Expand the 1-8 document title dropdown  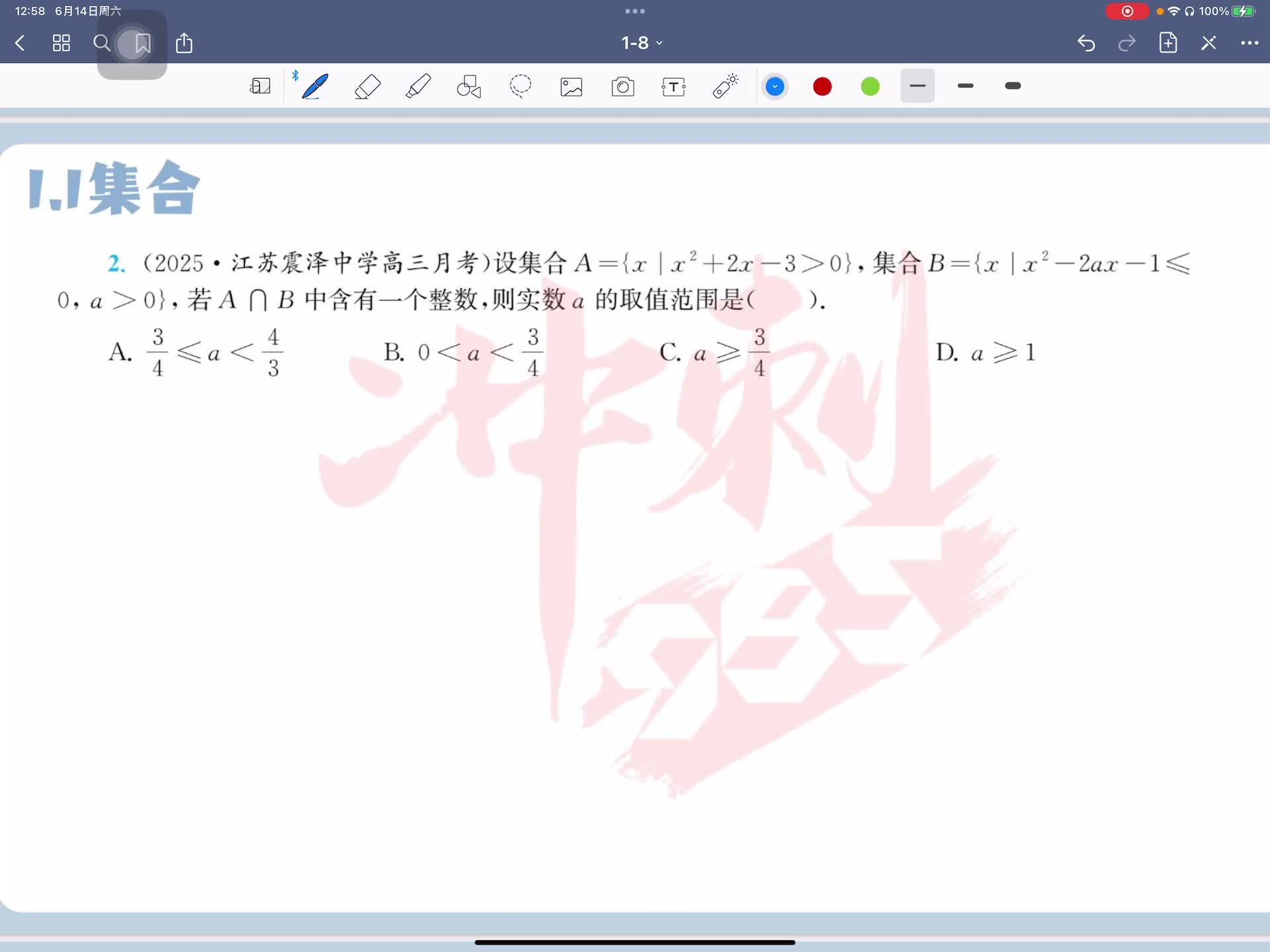pos(641,43)
